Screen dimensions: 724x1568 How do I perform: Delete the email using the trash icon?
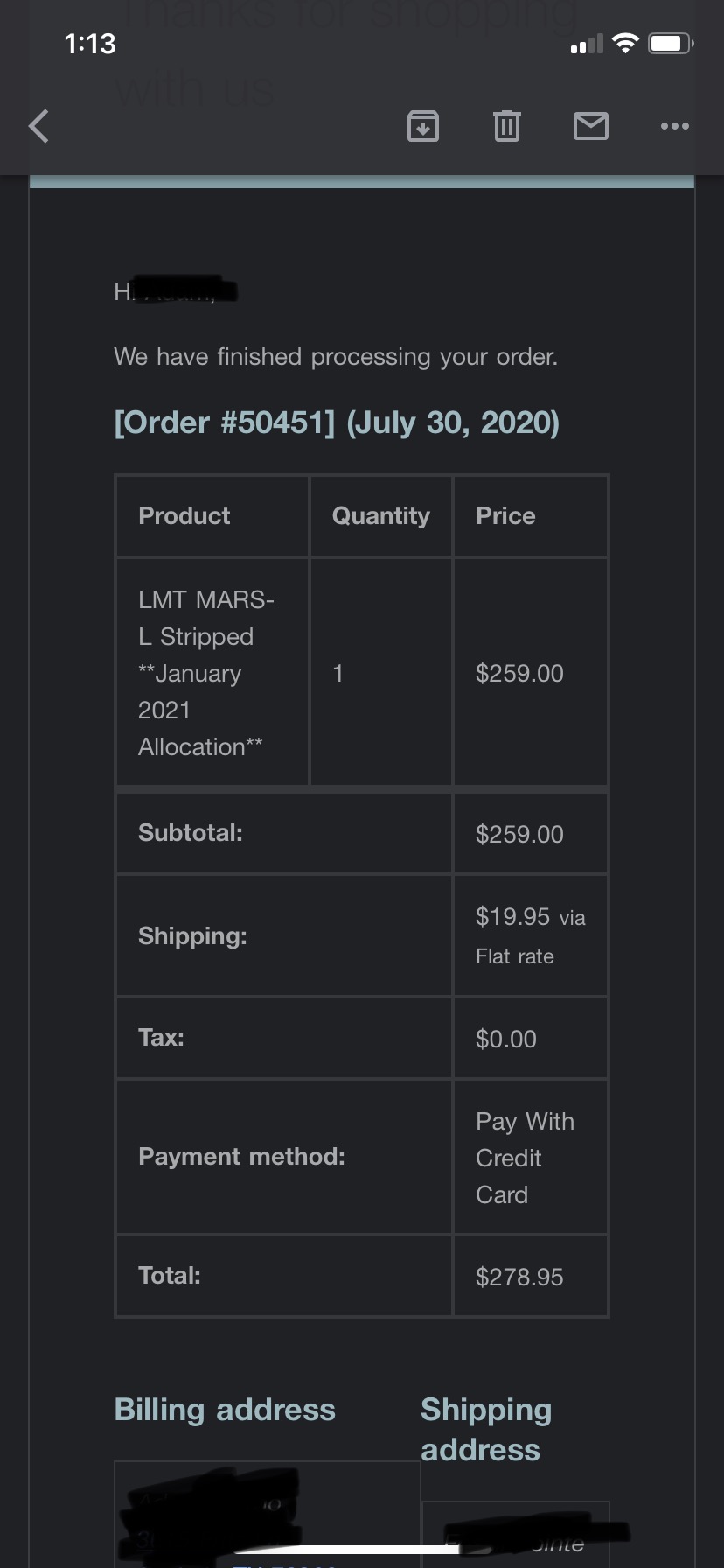click(507, 126)
